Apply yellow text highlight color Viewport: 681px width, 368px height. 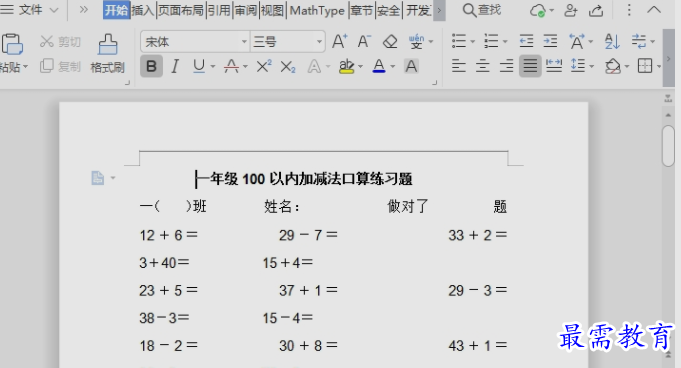coord(347,66)
